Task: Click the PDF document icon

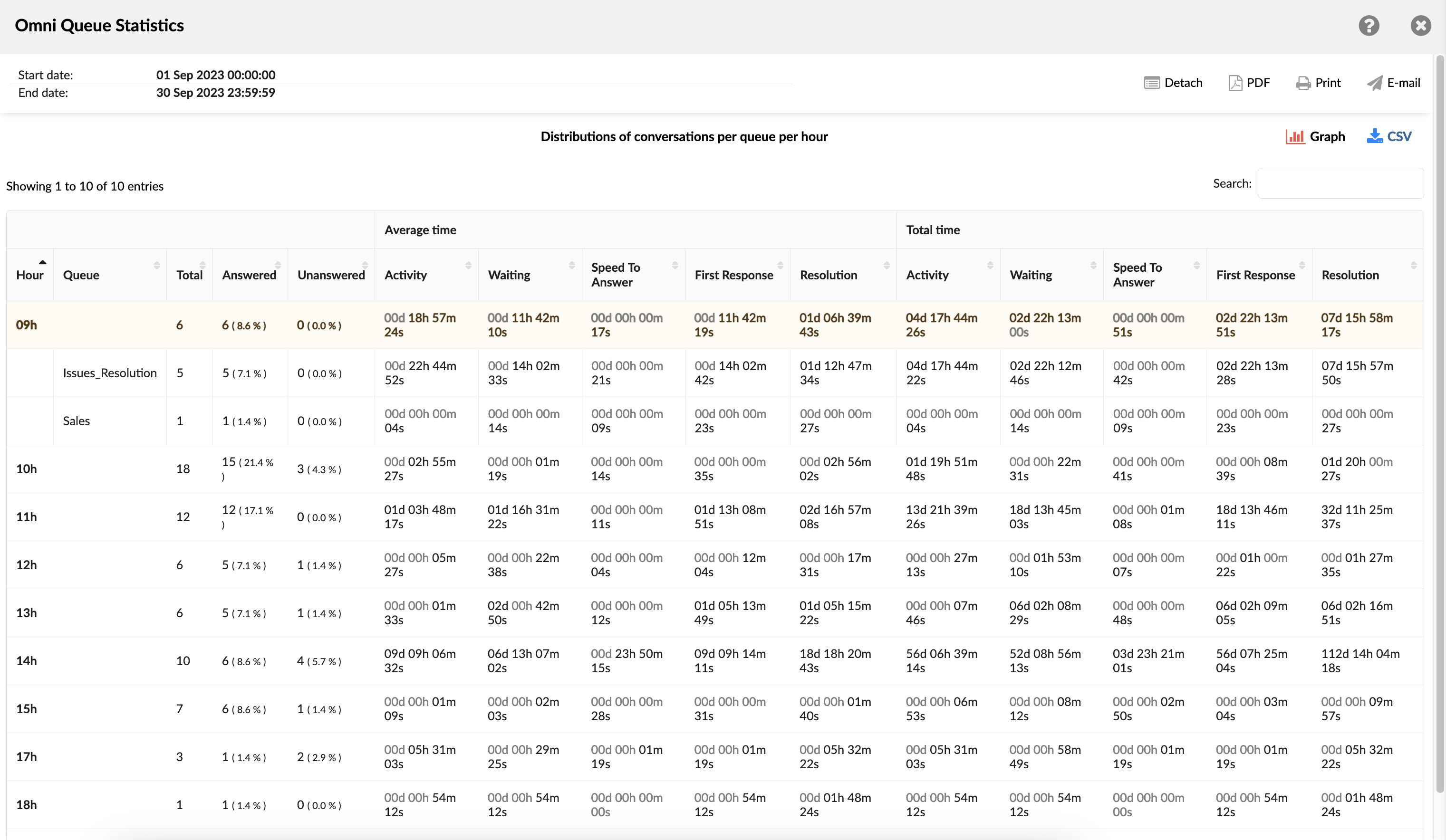Action: pos(1235,83)
